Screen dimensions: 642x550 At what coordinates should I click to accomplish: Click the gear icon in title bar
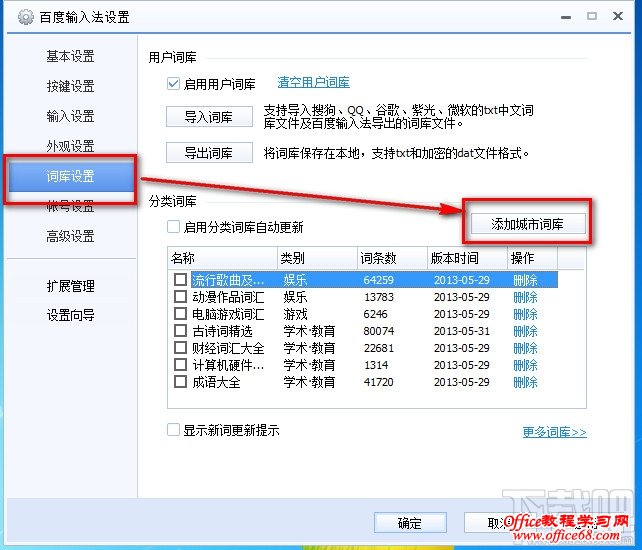point(26,17)
